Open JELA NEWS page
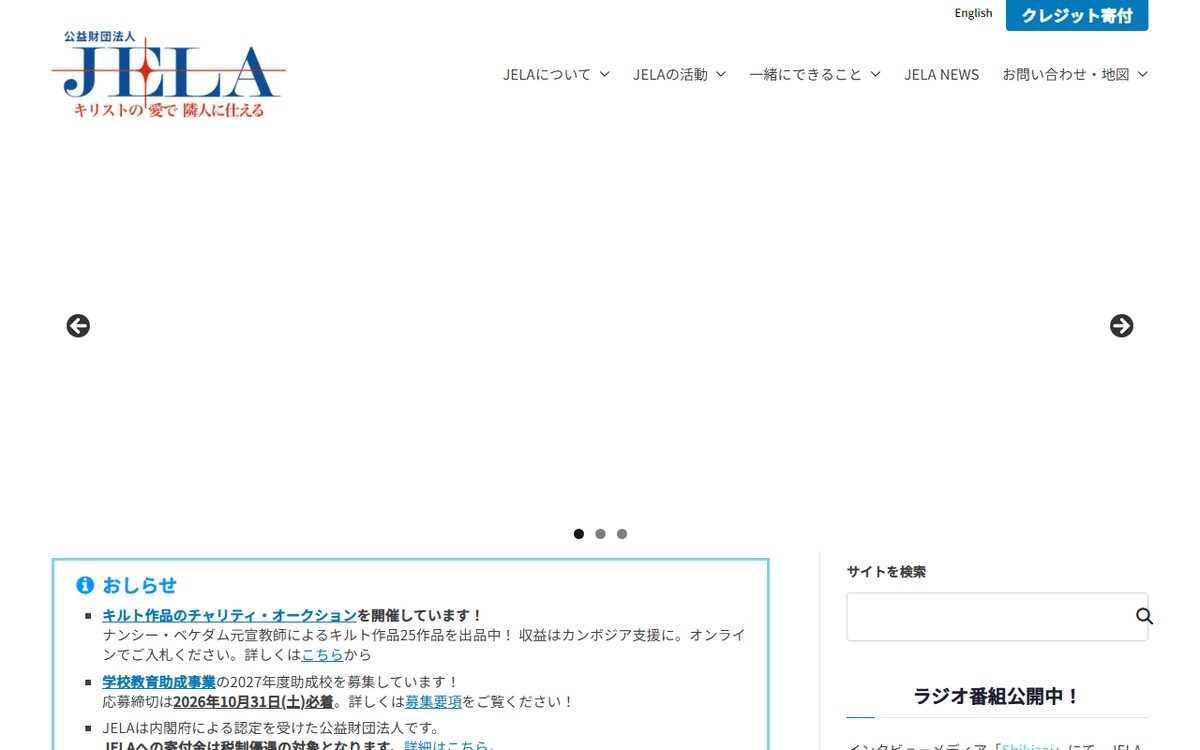 [942, 74]
